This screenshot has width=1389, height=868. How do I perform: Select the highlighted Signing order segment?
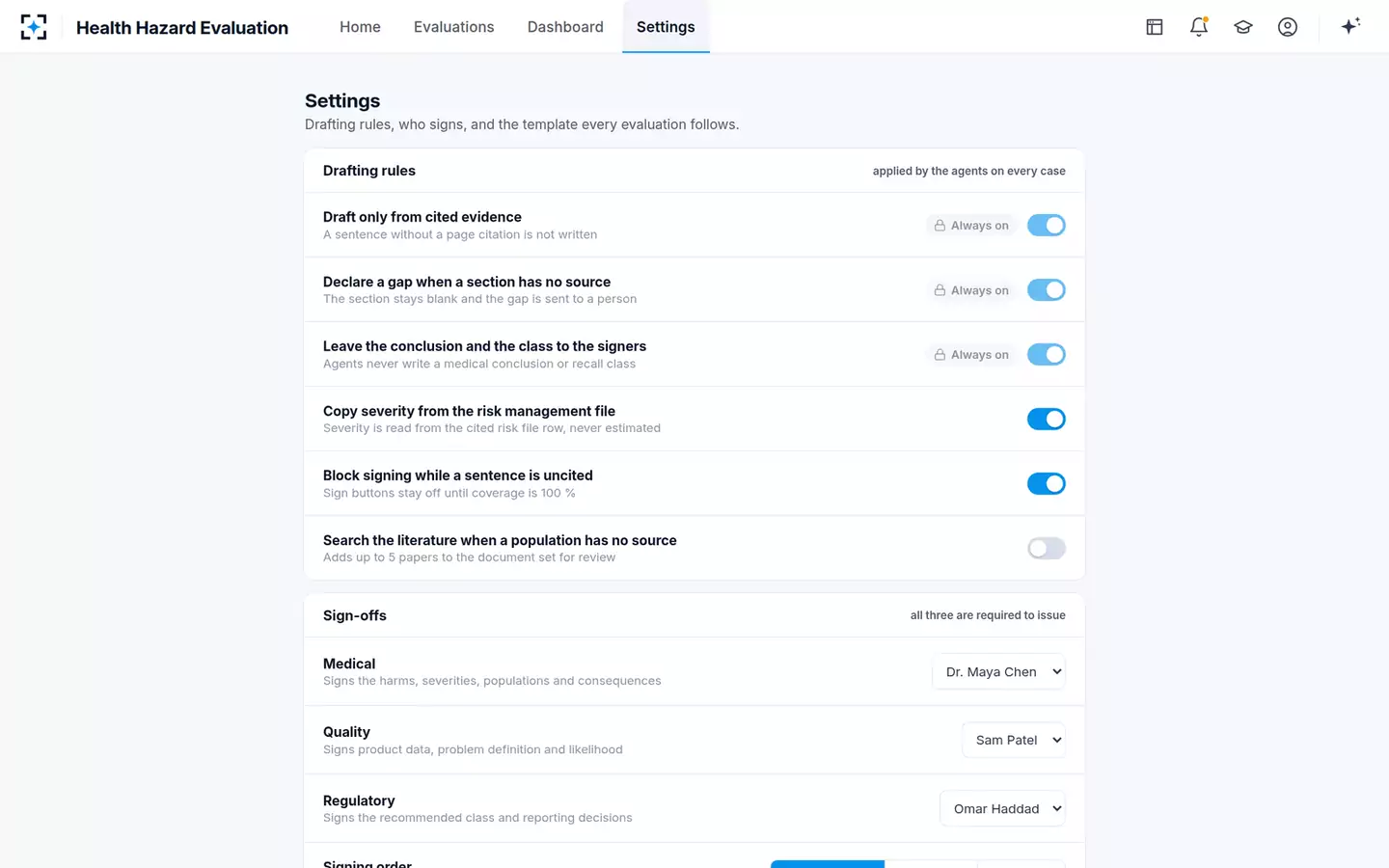(x=828, y=864)
